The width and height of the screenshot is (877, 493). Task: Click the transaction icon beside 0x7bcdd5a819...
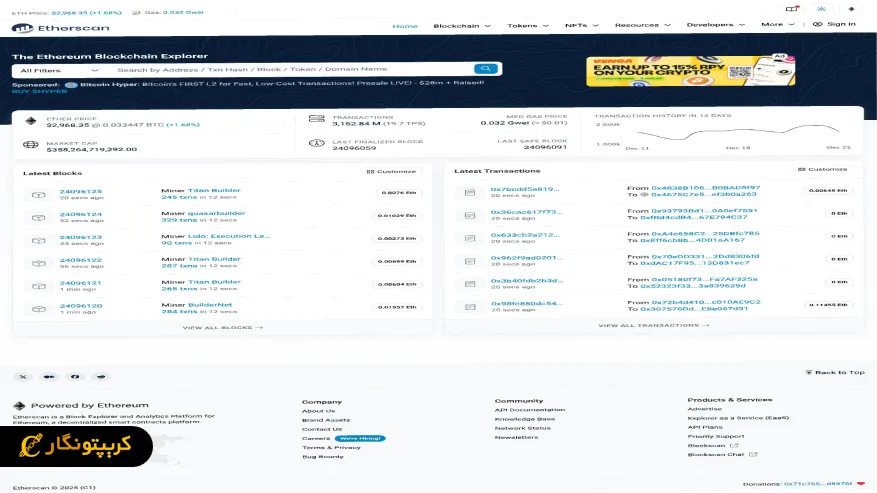pos(470,192)
